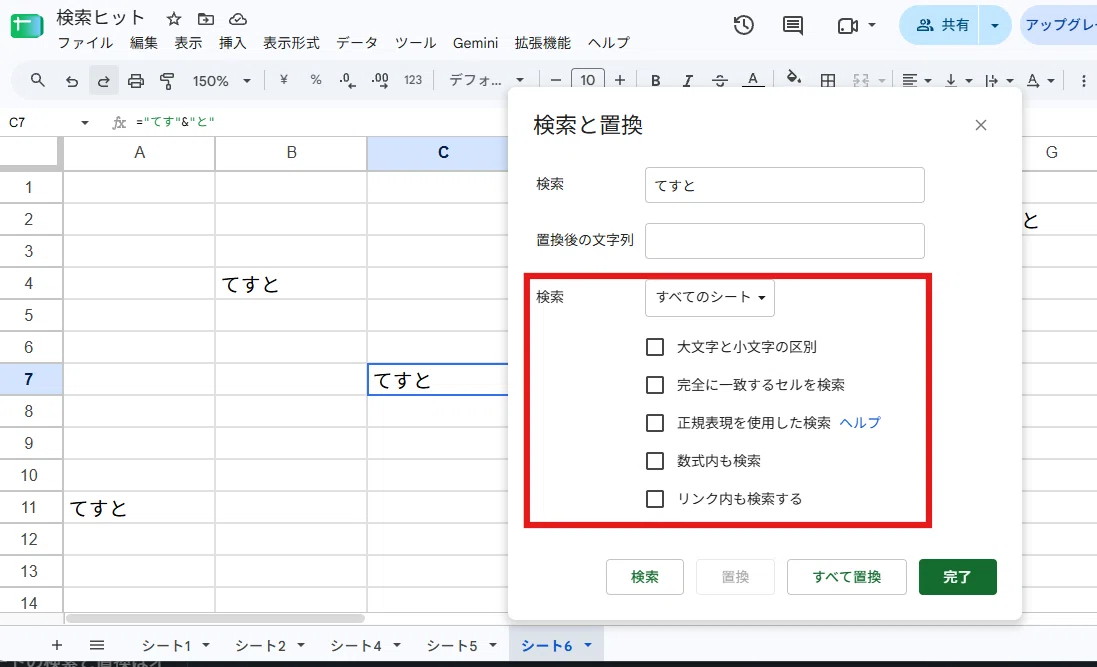Screen dimensions: 1097x667
Task: Open the データ menu
Action: 357,43
